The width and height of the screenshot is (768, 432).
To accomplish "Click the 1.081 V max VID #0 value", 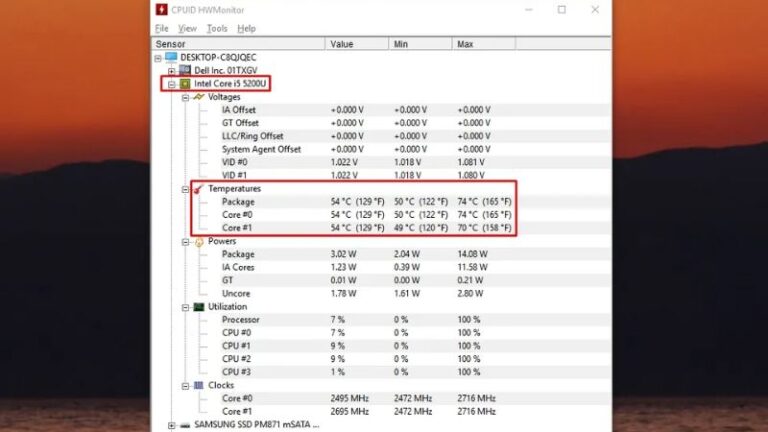I will 471,162.
